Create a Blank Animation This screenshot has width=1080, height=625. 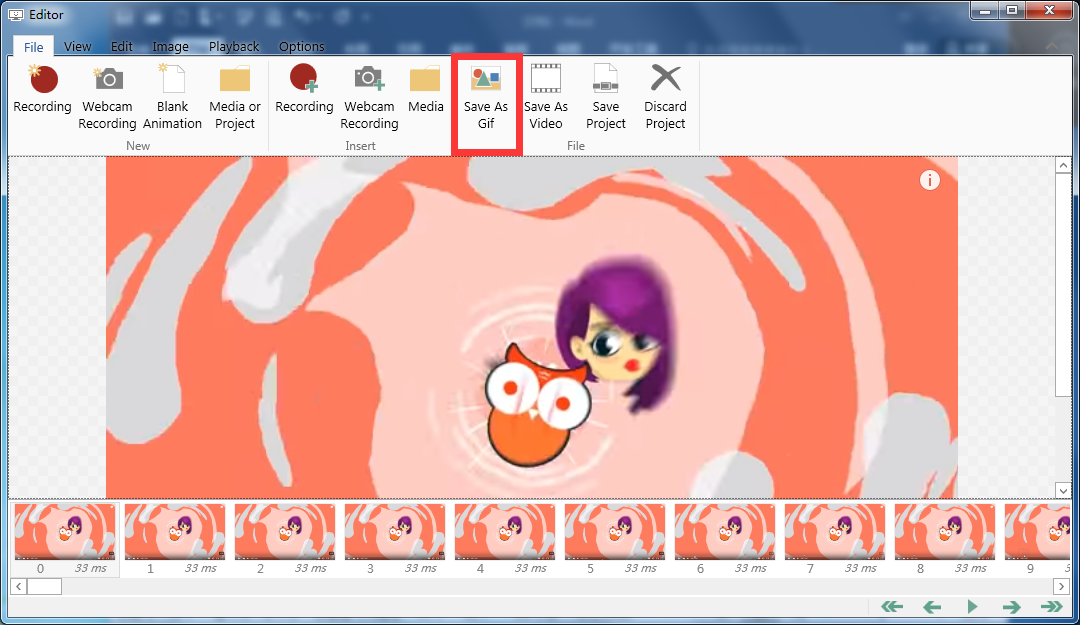tap(172, 80)
